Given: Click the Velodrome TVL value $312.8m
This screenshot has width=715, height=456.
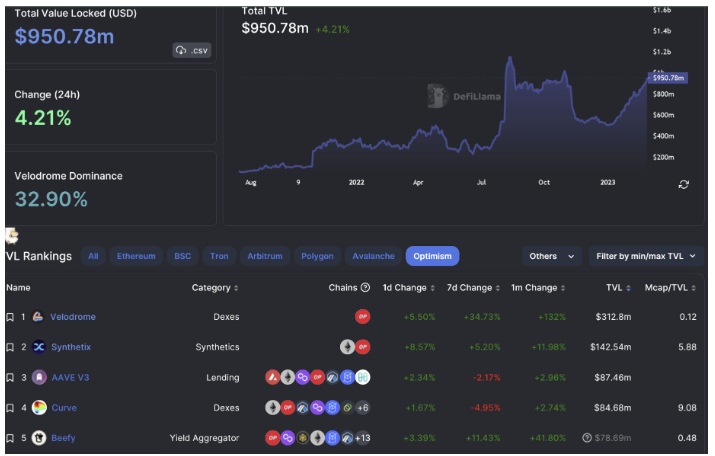Looking at the screenshot, I should click(x=613, y=317).
